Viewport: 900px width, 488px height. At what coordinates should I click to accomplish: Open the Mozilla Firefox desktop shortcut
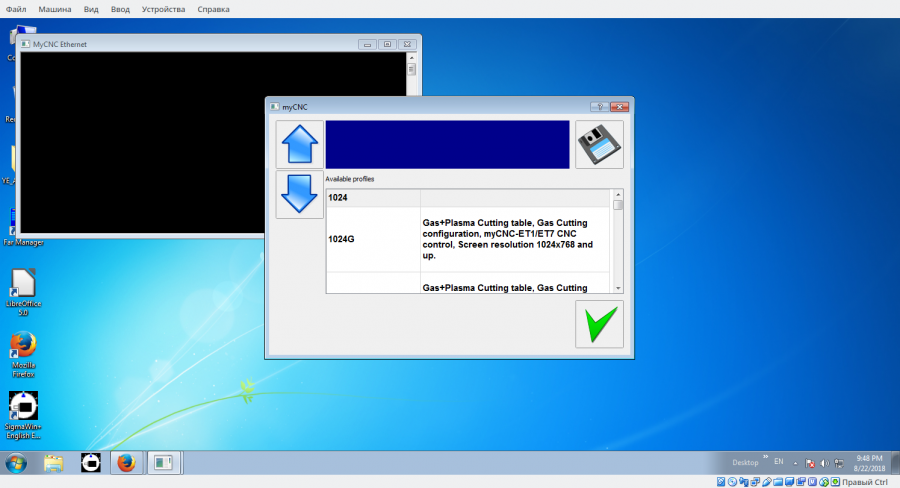pyautogui.click(x=24, y=348)
